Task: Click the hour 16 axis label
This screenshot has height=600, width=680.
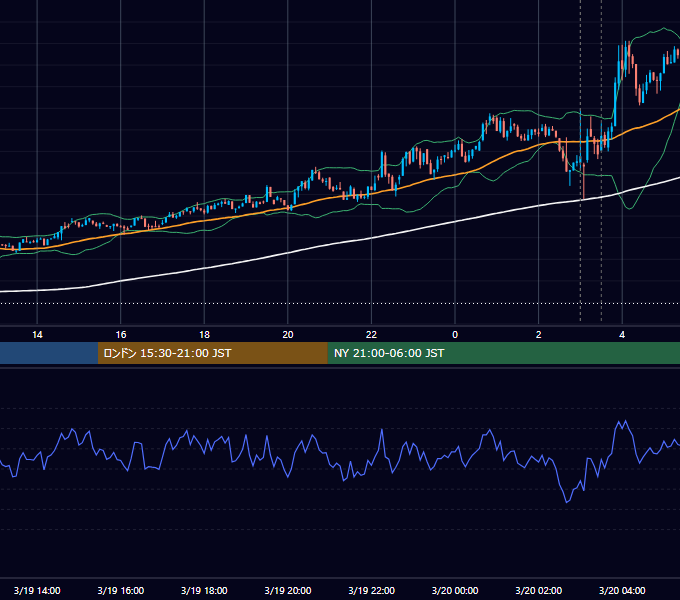Action: (121, 335)
